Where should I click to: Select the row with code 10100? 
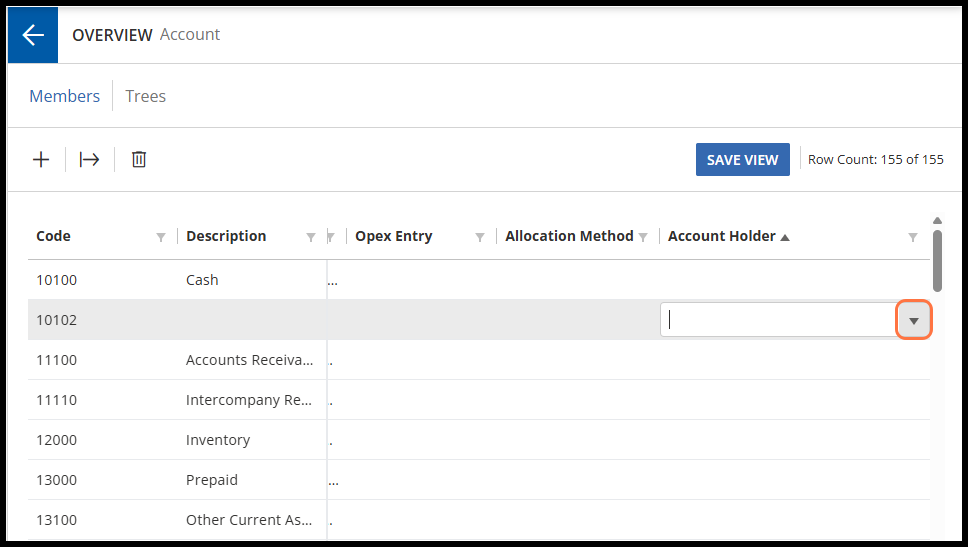pos(478,280)
